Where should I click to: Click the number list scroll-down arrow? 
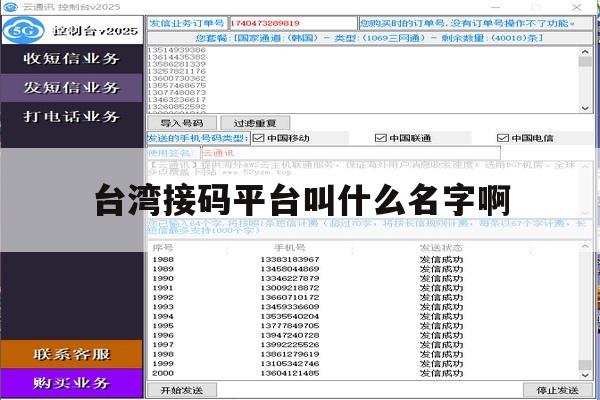click(x=585, y=108)
